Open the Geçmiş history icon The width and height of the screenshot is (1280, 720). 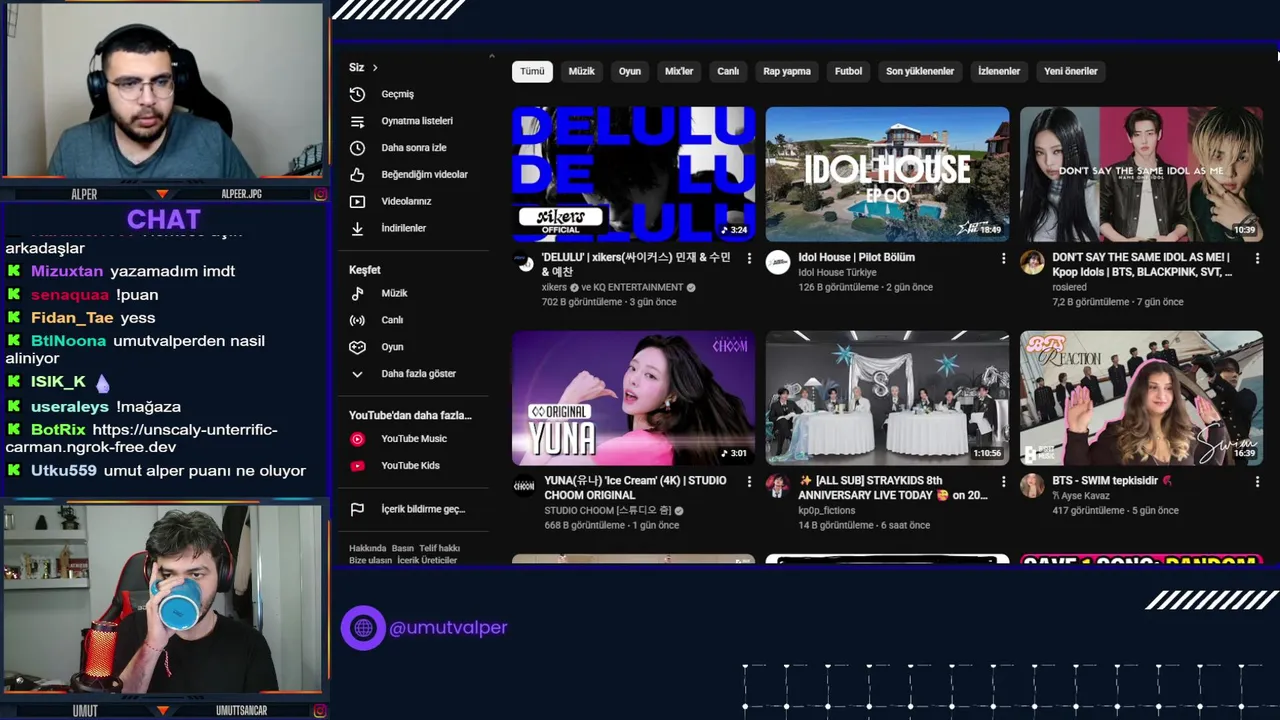pos(357,94)
